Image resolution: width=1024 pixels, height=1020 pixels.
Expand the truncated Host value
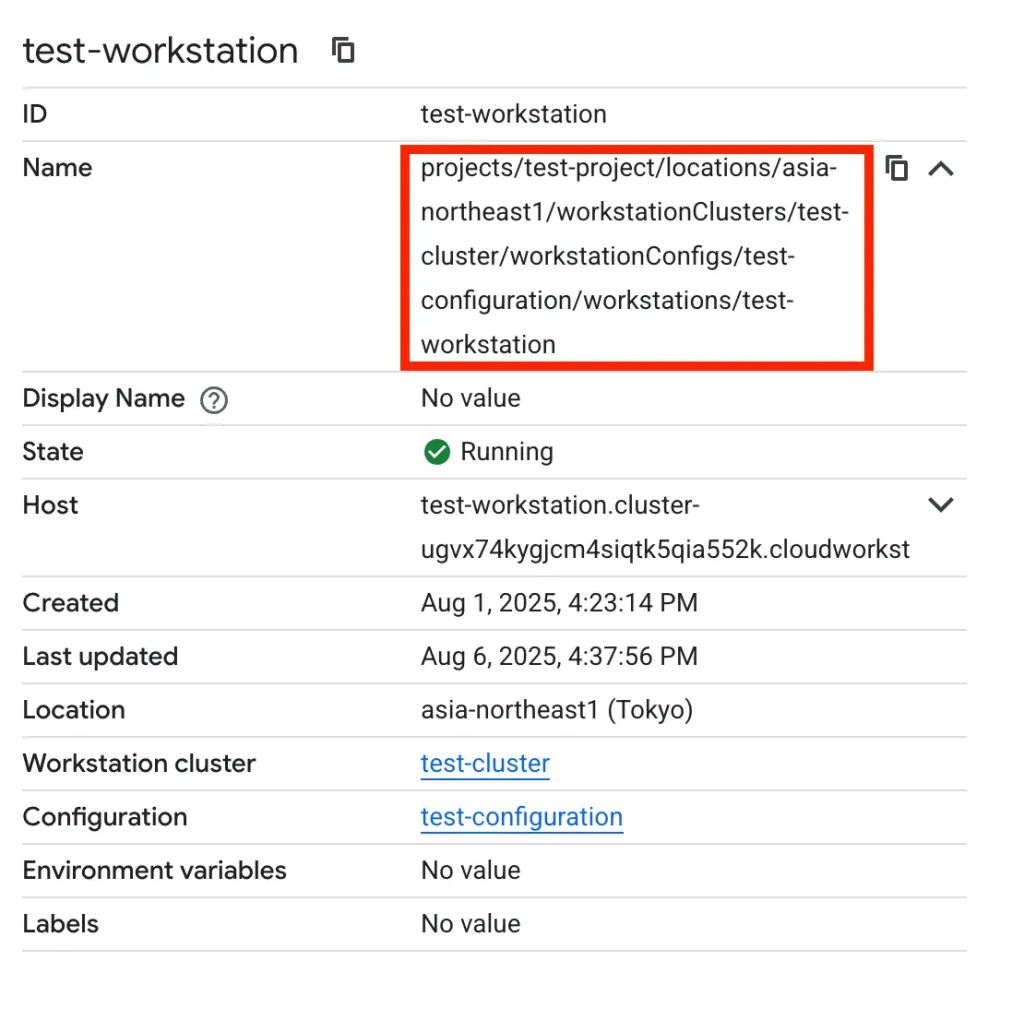[x=941, y=505]
